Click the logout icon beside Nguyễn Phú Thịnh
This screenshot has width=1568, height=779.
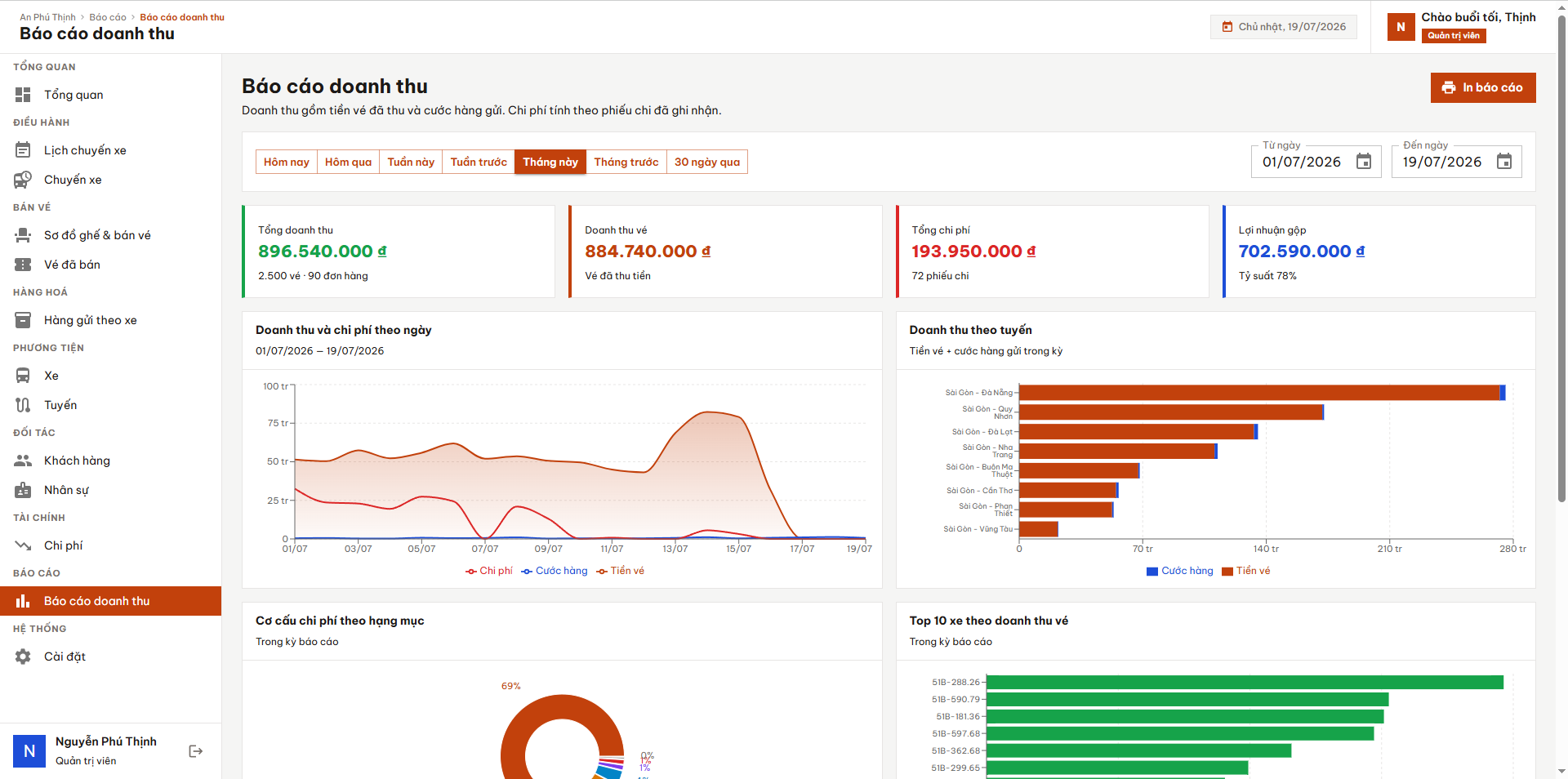click(196, 751)
